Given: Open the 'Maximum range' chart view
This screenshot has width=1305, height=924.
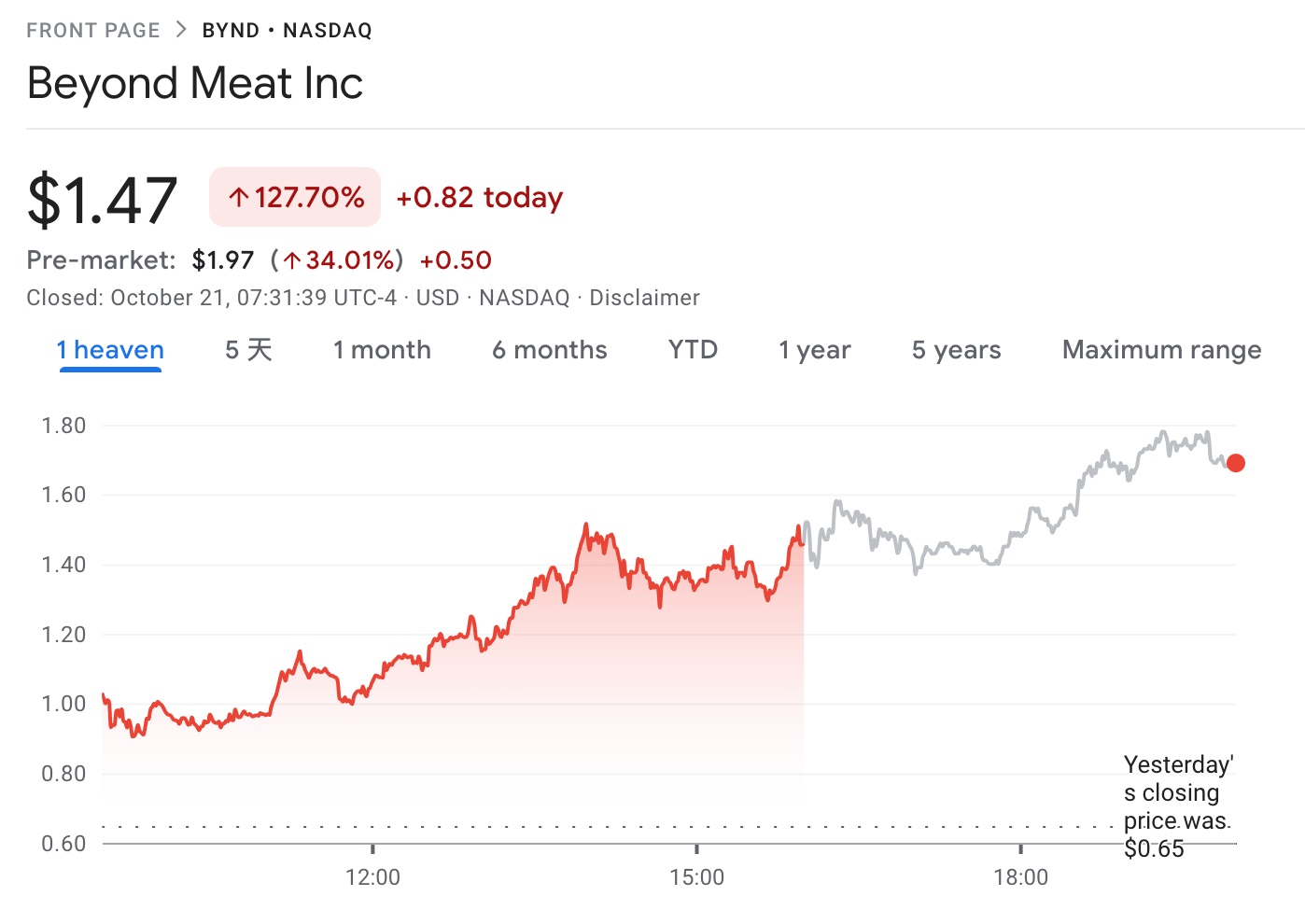Looking at the screenshot, I should tap(1161, 350).
